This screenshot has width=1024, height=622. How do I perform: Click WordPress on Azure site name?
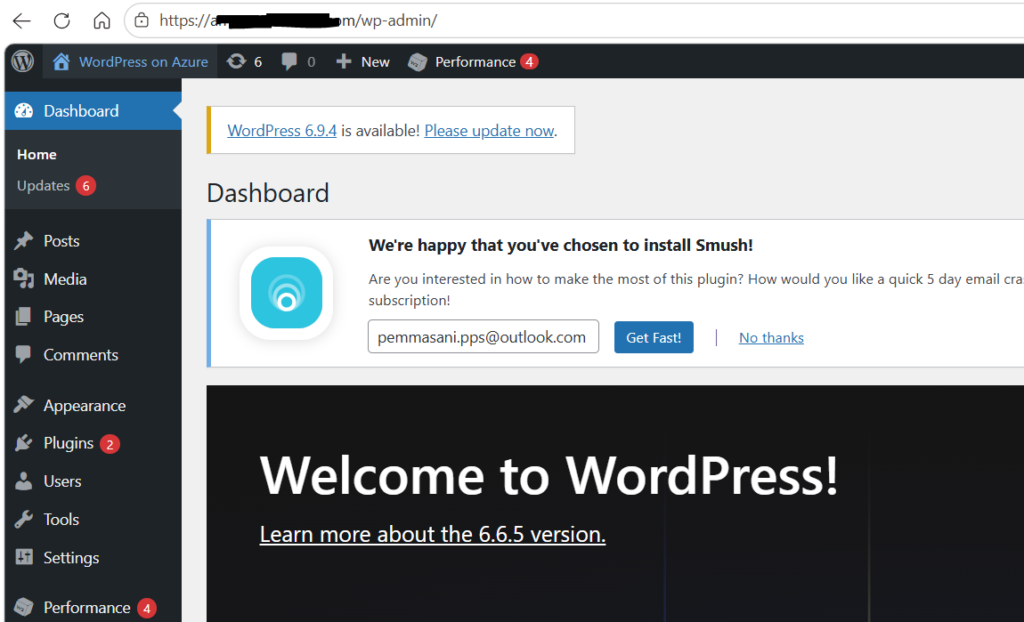(144, 61)
